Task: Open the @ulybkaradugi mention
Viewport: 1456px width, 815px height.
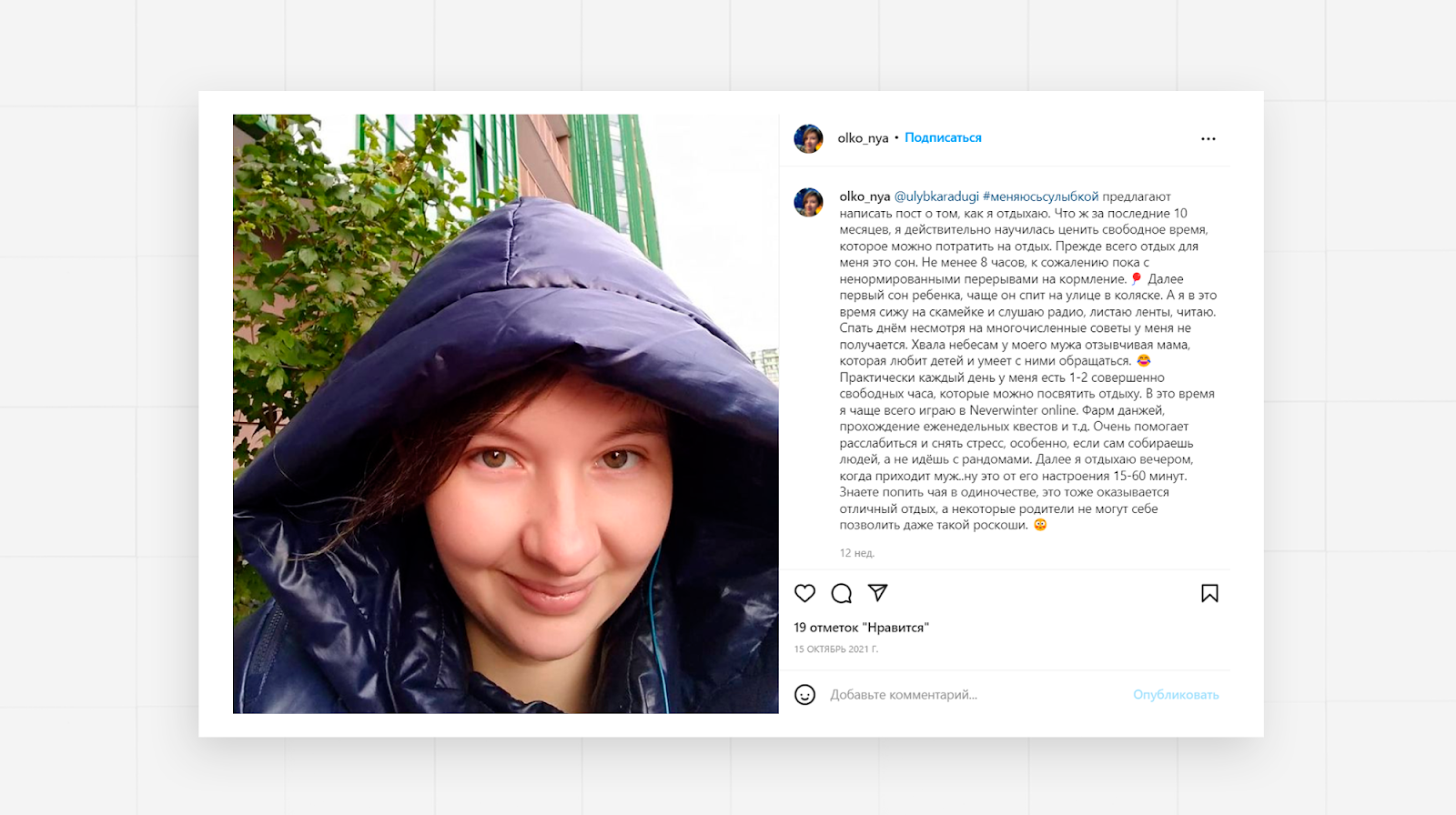Action: pos(936,196)
